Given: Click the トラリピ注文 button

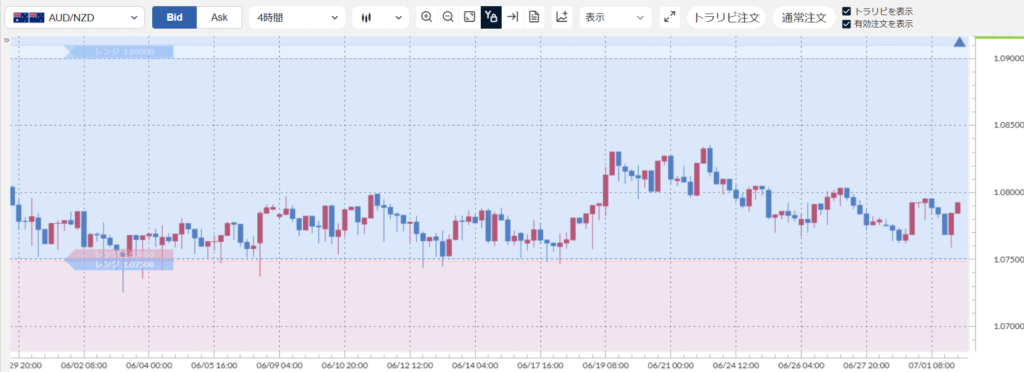Looking at the screenshot, I should [726, 18].
